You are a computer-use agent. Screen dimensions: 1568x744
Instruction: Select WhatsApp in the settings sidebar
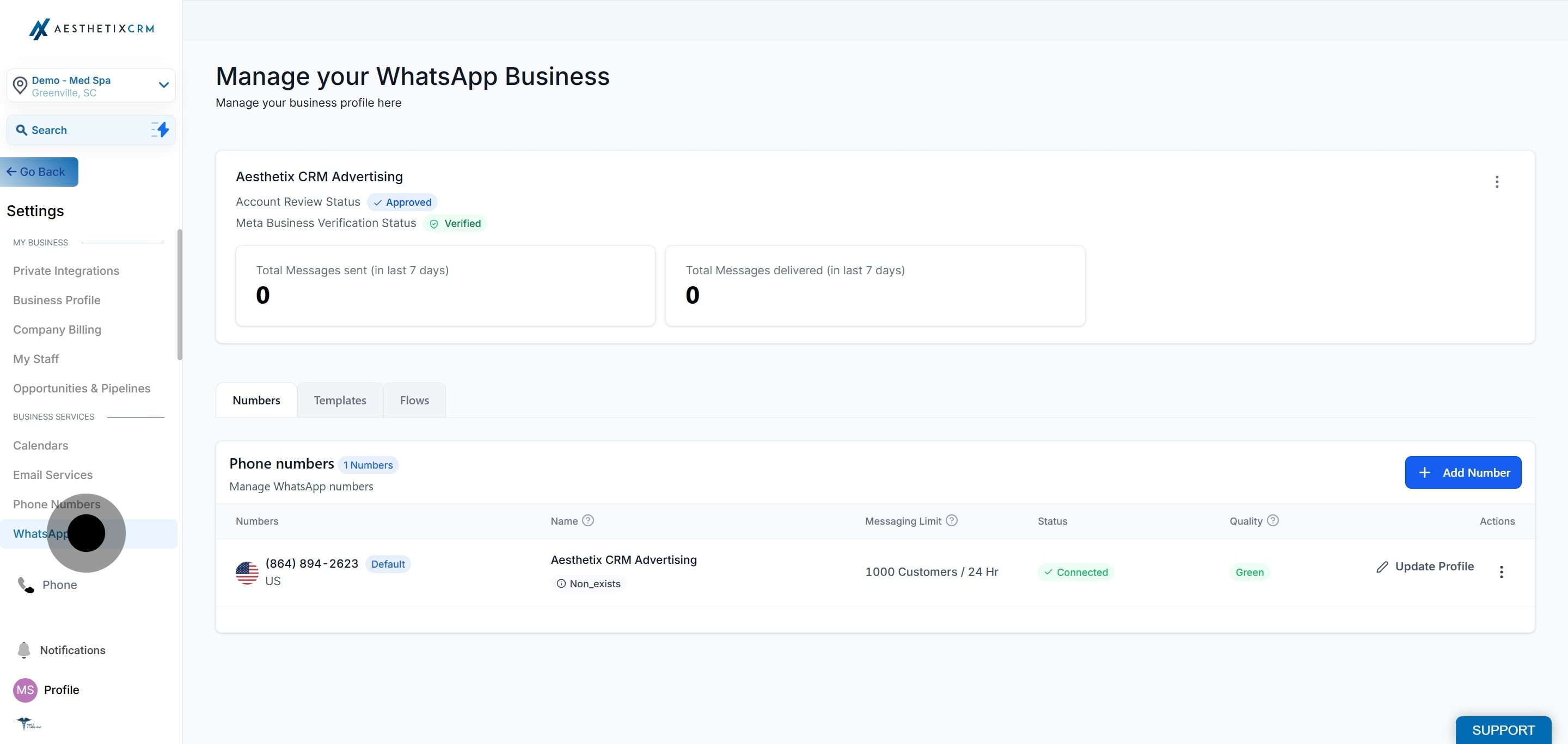[x=89, y=534]
